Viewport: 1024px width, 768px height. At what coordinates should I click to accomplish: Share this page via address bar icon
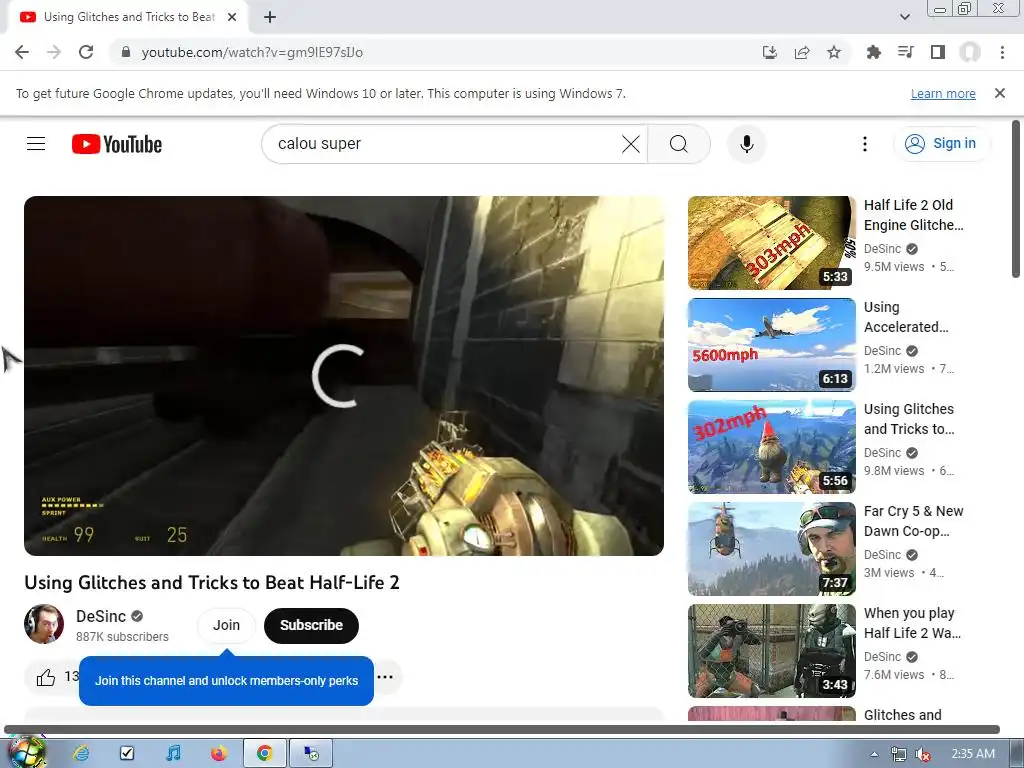pos(802,52)
